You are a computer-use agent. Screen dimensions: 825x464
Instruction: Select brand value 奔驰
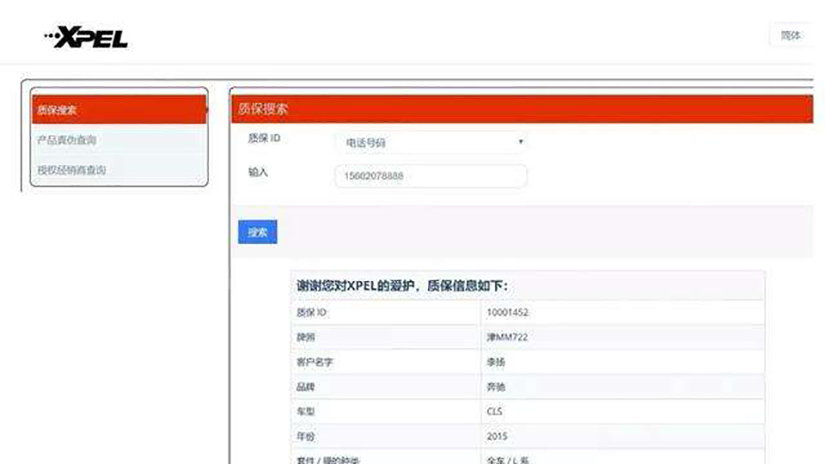point(496,387)
